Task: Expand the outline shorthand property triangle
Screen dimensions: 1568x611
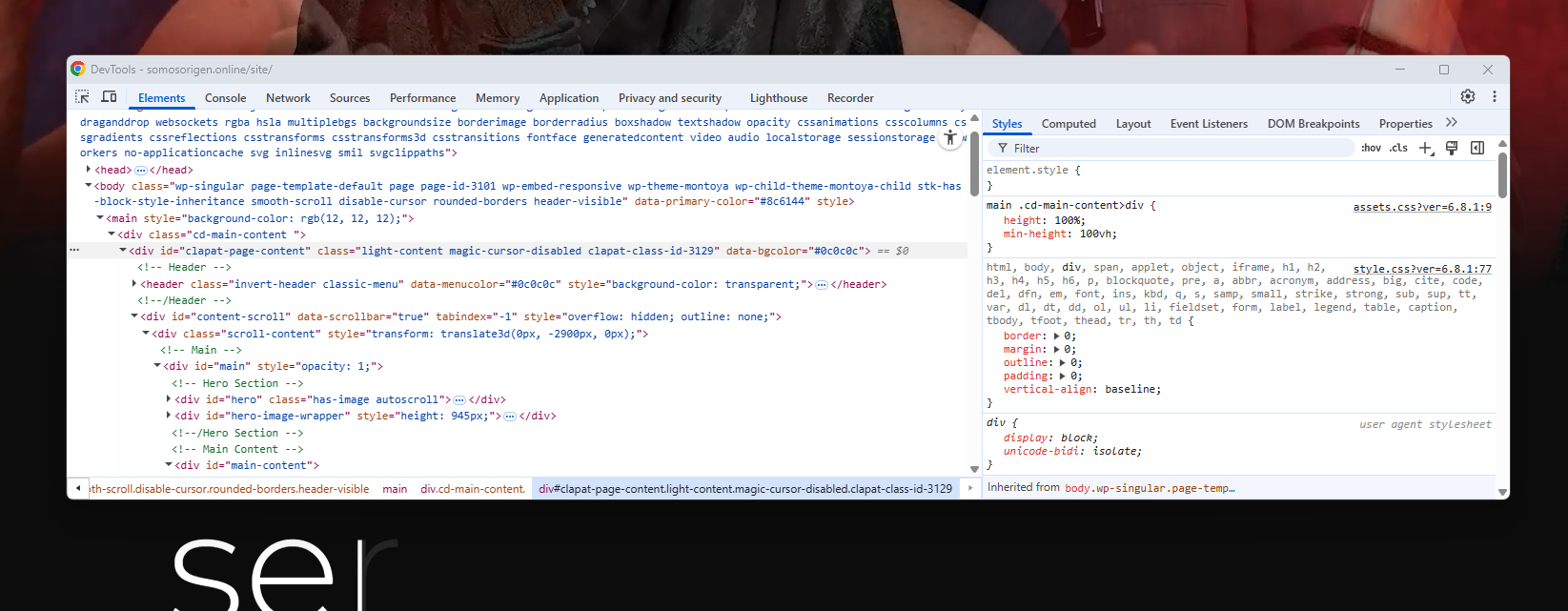Action: 1063,362
